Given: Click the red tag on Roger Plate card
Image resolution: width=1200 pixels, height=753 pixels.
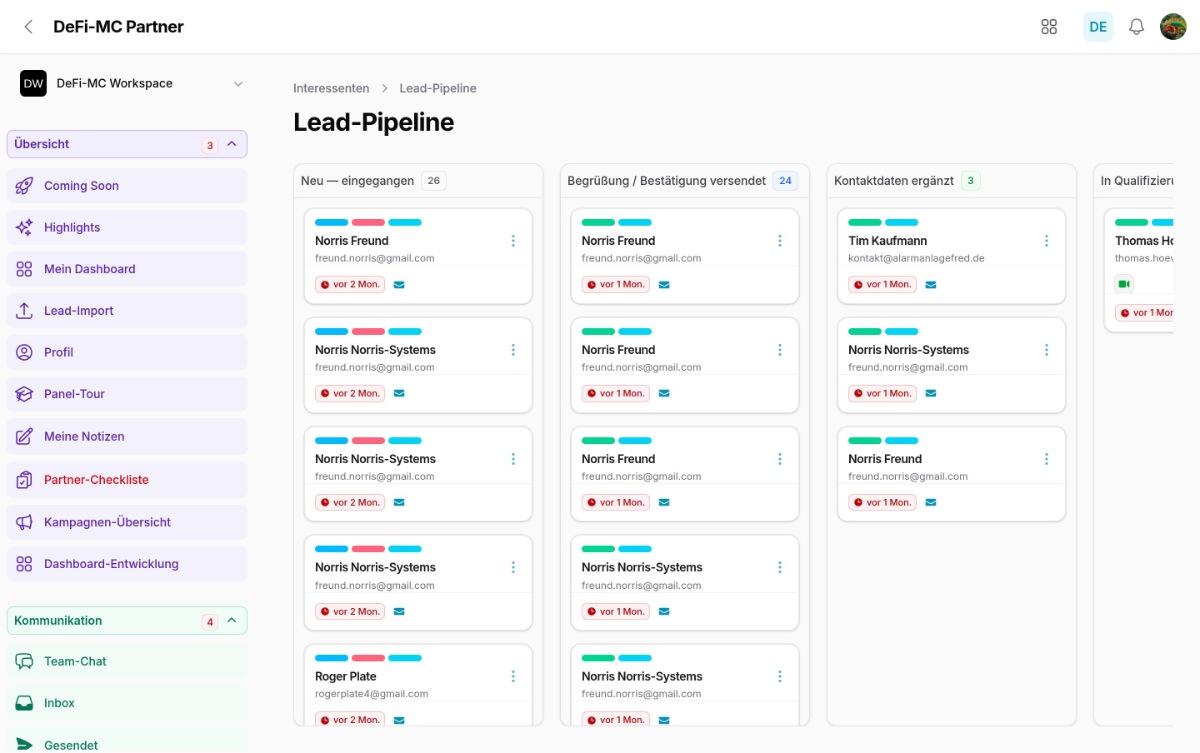Looking at the screenshot, I should coord(368,658).
